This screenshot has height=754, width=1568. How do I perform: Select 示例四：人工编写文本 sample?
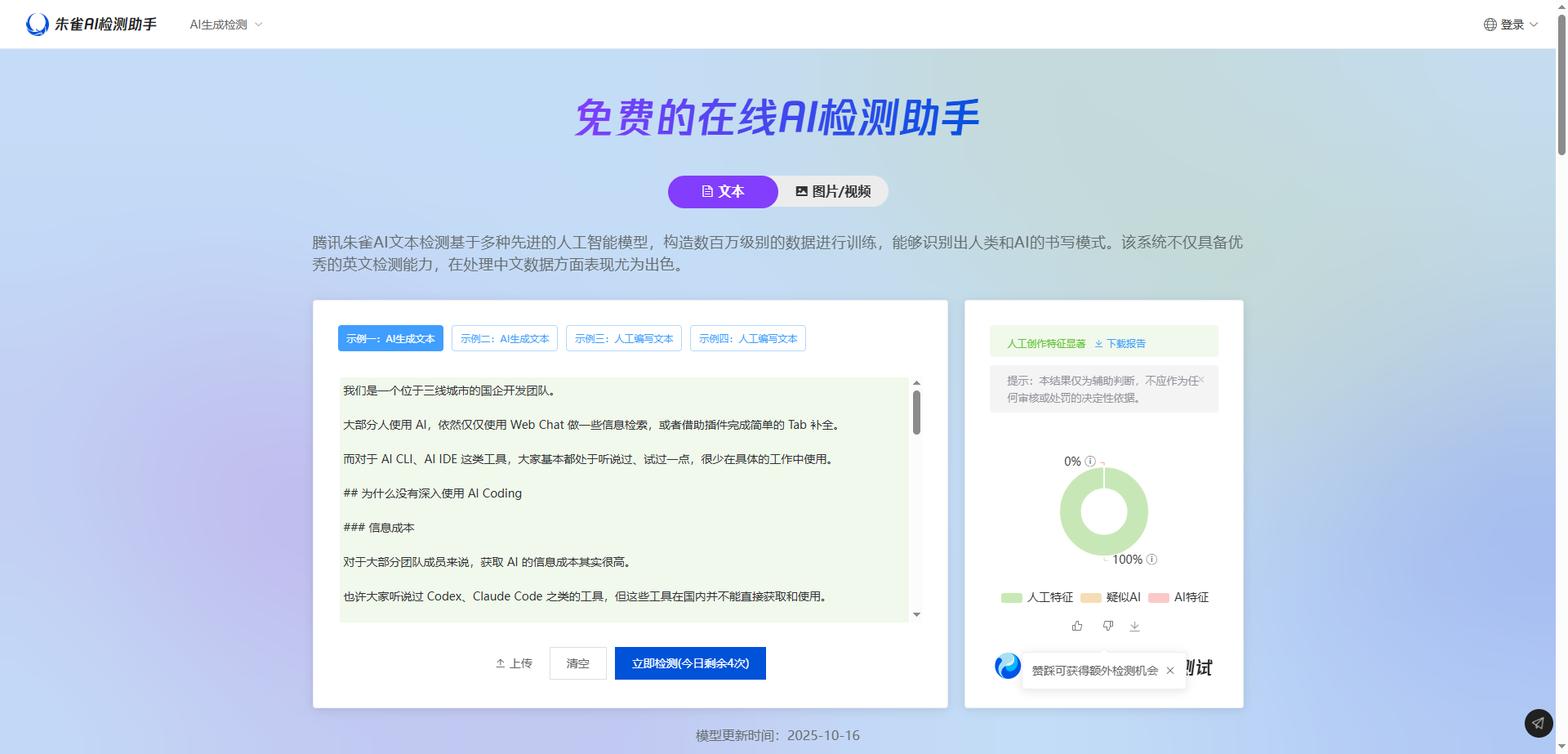point(748,338)
